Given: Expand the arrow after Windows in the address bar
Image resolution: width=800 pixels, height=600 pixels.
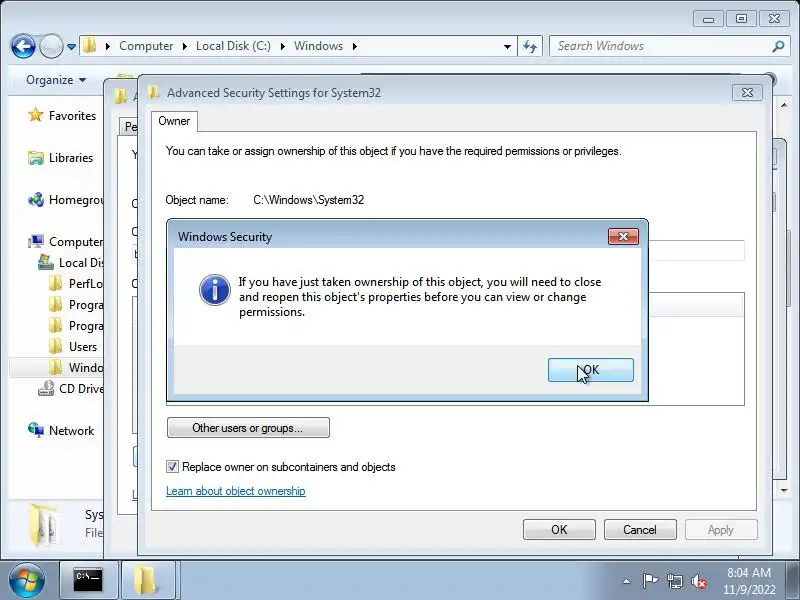Looking at the screenshot, I should (355, 46).
